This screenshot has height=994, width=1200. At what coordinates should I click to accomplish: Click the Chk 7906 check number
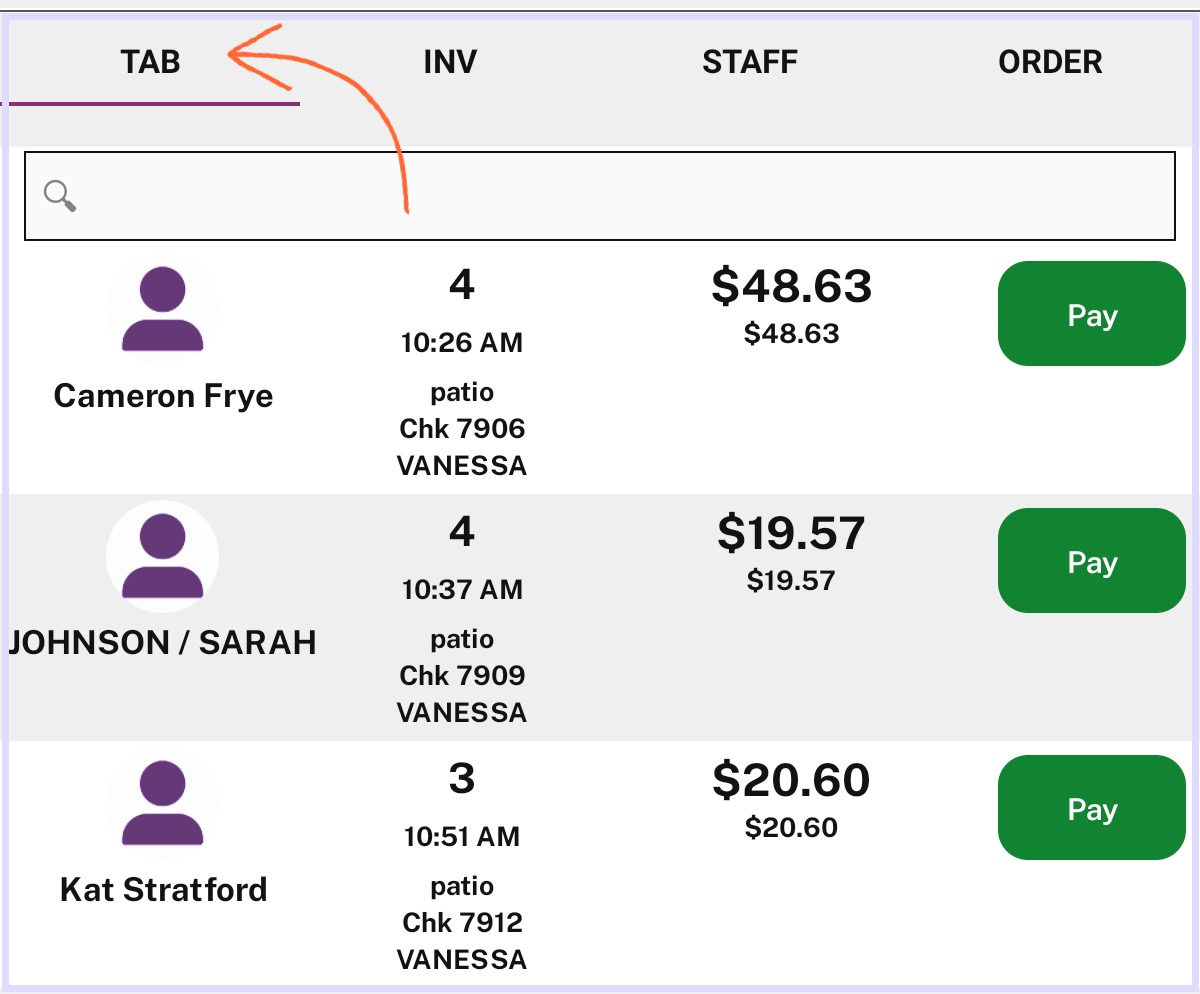[462, 429]
